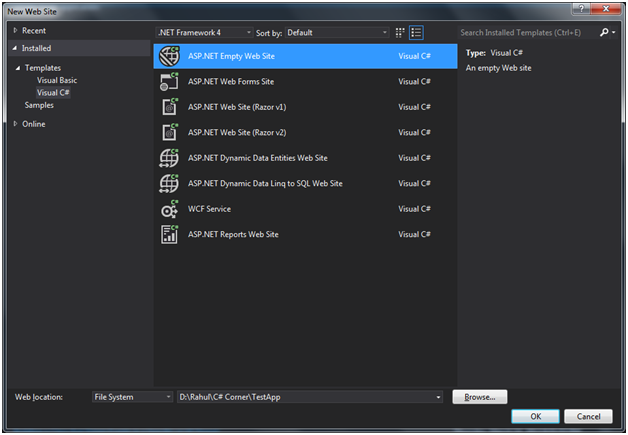628x435 pixels.
Task: Select ASP.NET Web Site (Razor v2) name
Action: click(237, 133)
